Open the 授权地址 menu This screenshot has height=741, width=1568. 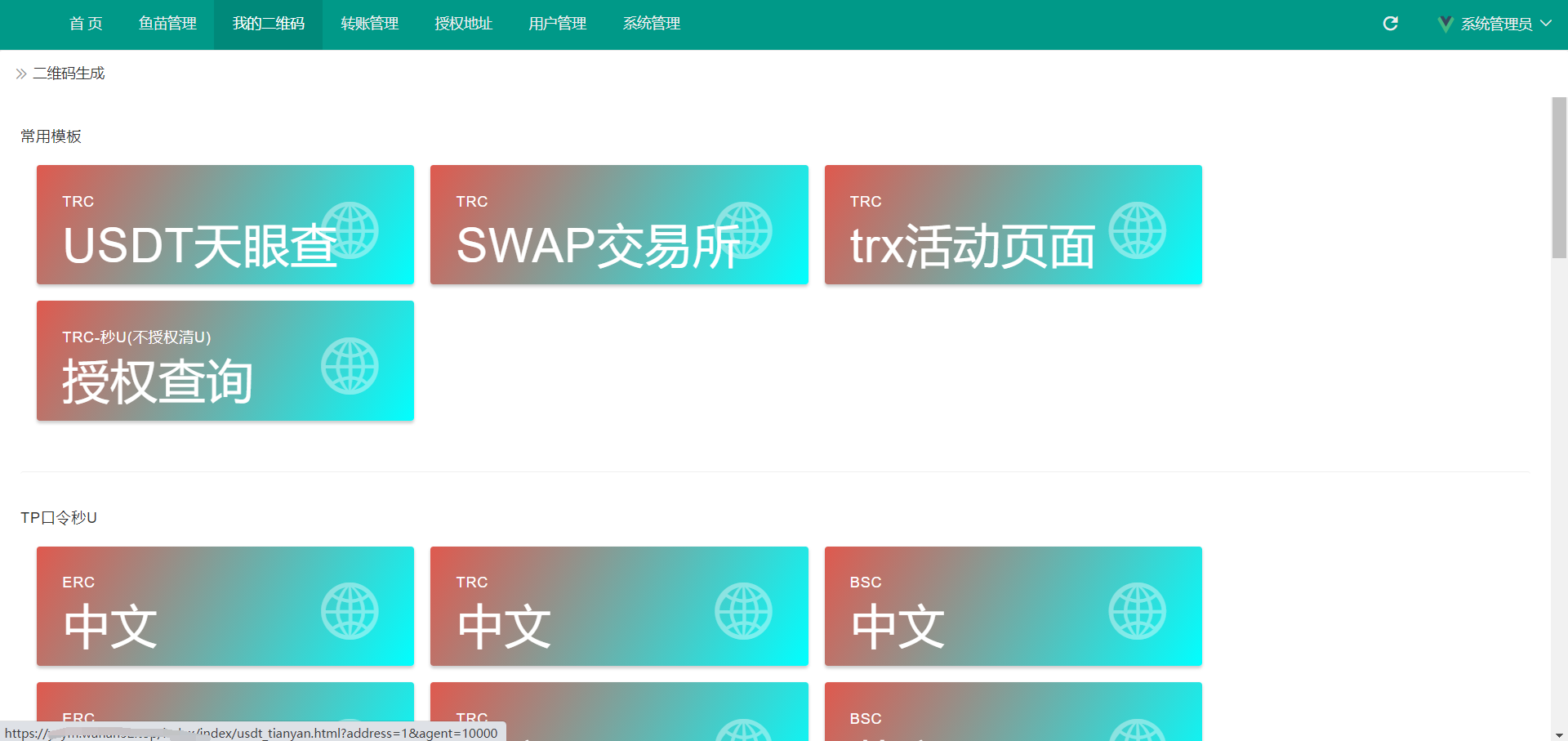click(464, 24)
